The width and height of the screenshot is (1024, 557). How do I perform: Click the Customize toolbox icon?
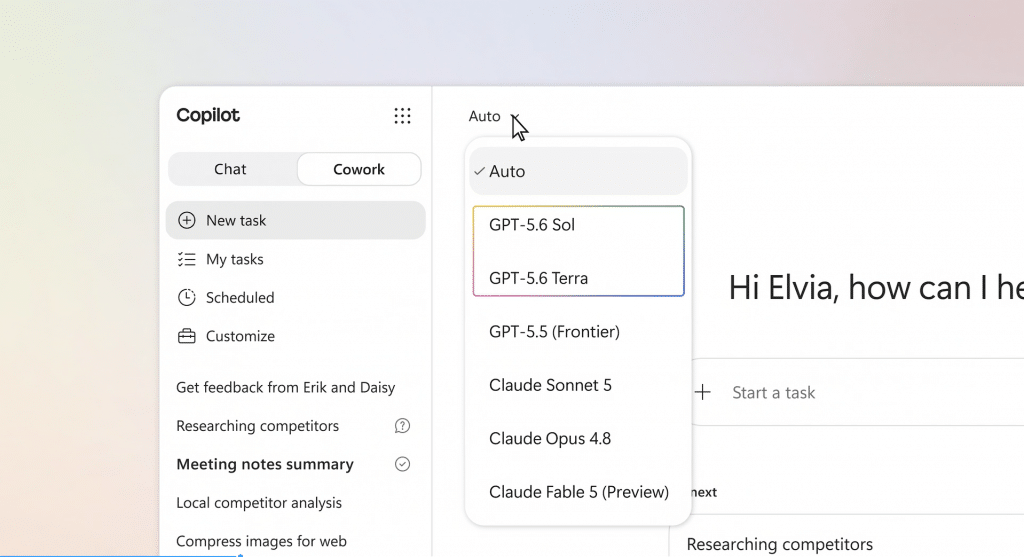click(187, 336)
